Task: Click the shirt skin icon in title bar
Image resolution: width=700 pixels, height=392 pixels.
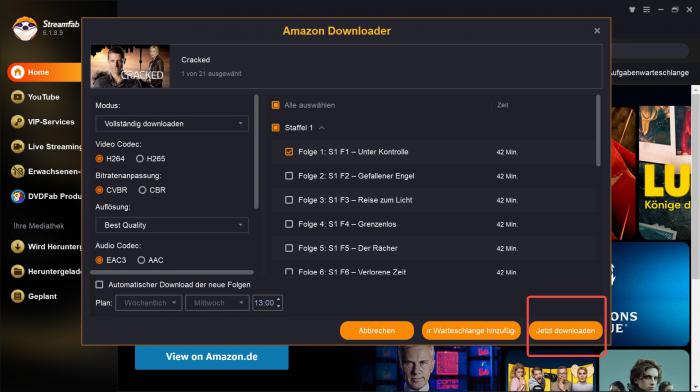Action: pyautogui.click(x=632, y=9)
